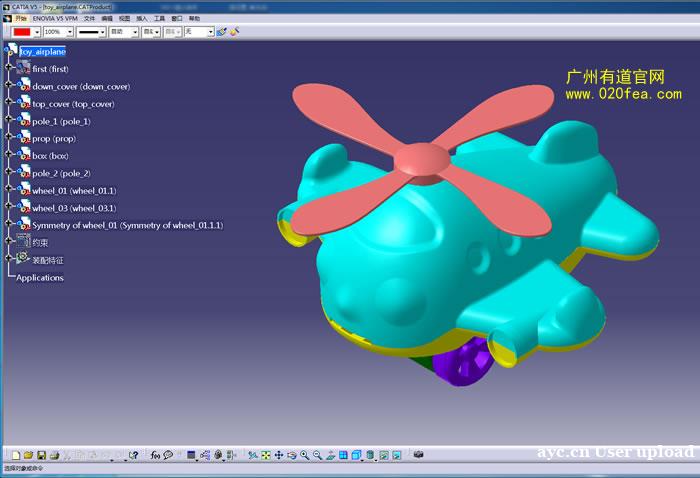Image resolution: width=700 pixels, height=478 pixels.
Task: Click the Print icon in bottom toolbar
Action: (x=54, y=456)
